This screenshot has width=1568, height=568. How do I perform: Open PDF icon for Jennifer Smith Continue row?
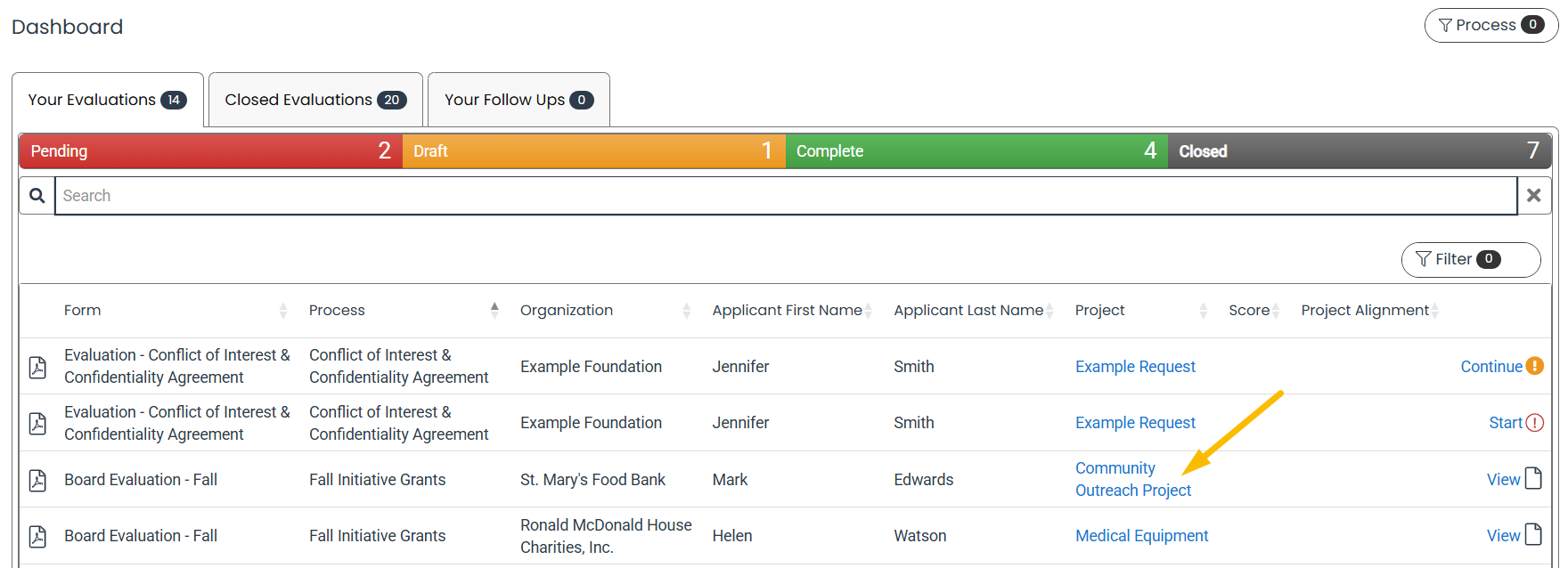click(x=37, y=367)
